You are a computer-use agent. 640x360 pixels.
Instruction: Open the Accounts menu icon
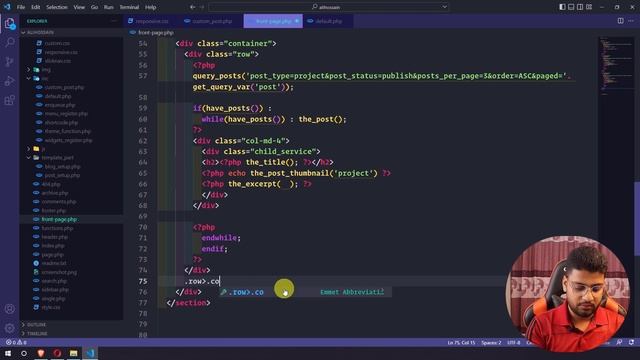click(9, 309)
